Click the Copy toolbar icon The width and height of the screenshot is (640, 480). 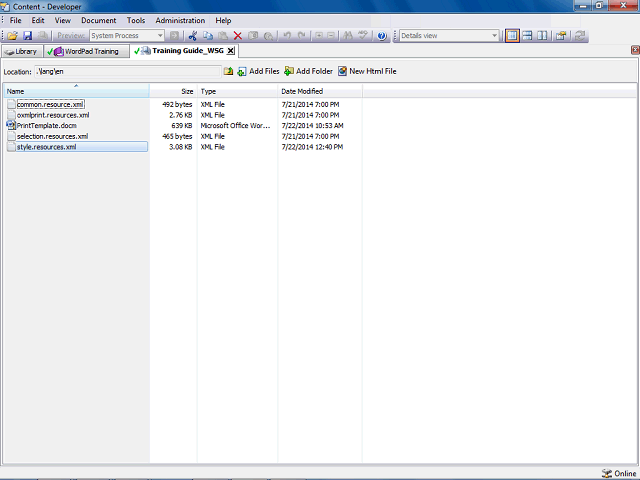coord(208,36)
